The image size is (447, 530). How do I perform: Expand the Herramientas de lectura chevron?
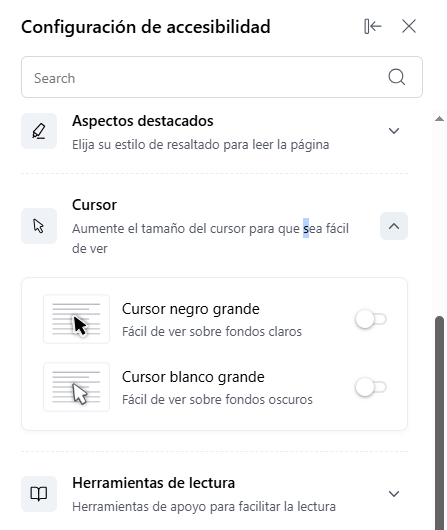tap(394, 494)
